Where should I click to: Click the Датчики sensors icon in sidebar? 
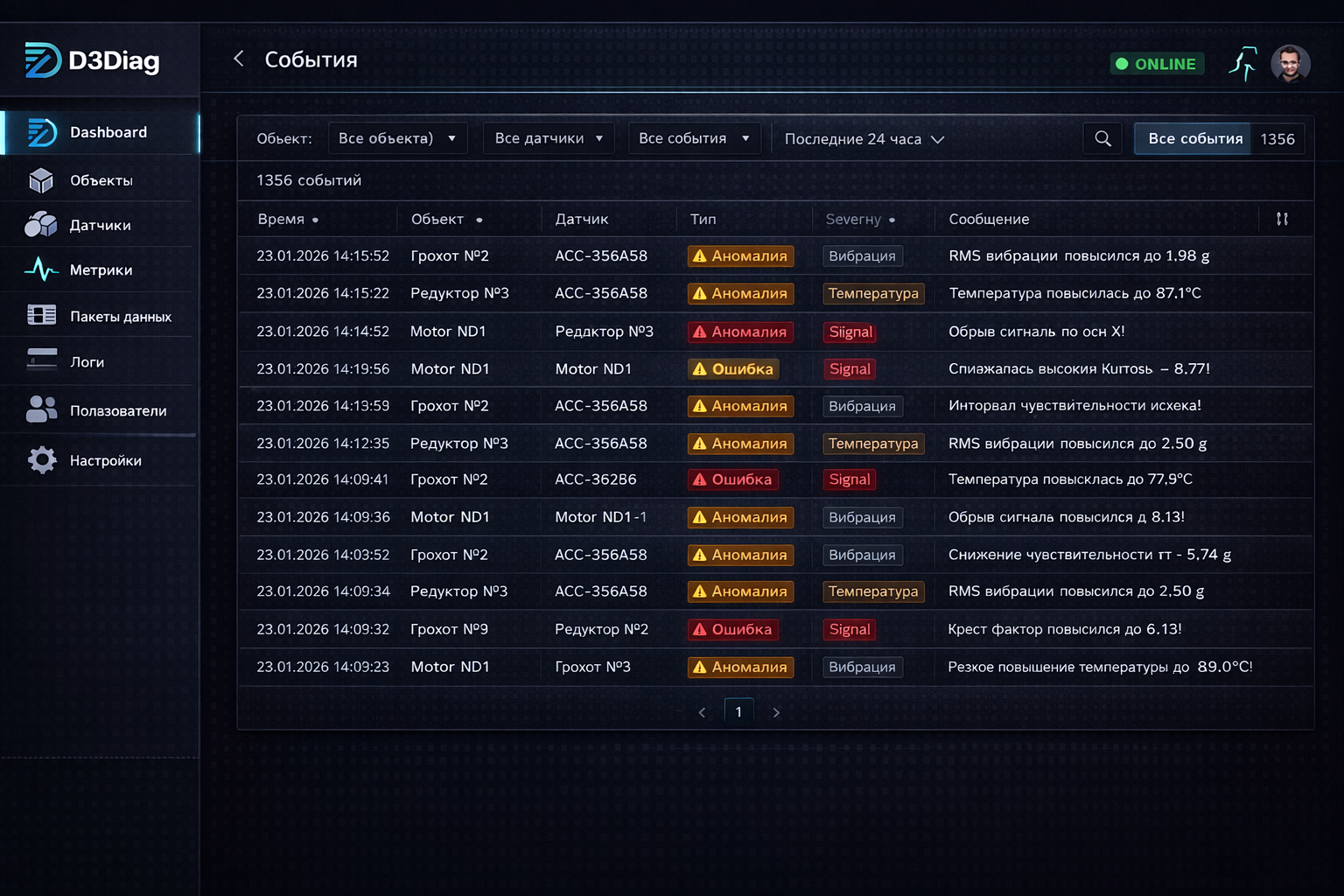click(x=40, y=225)
